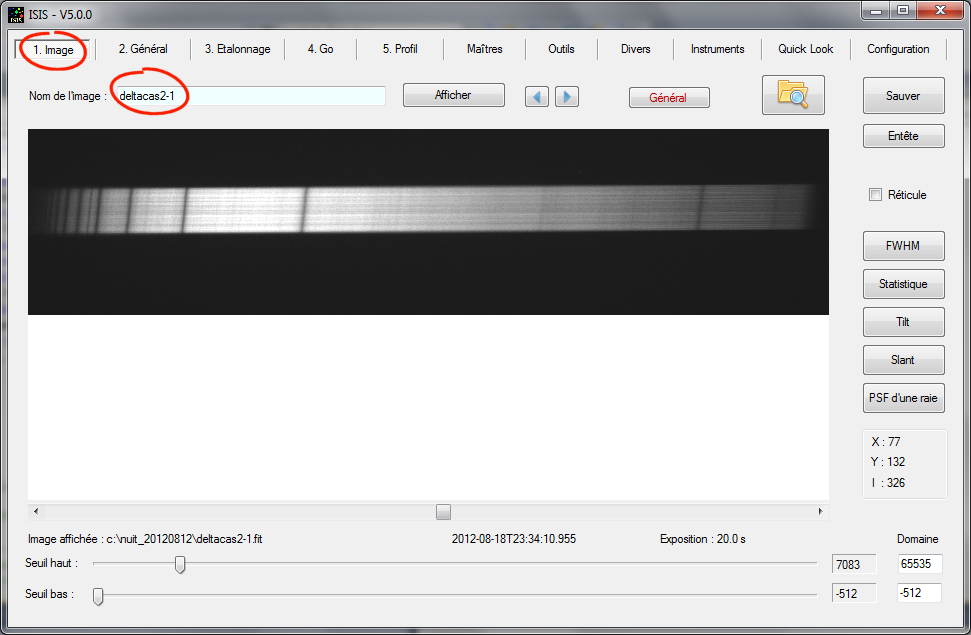Click the horizontal image scrollbar thumb
The height and width of the screenshot is (635, 971).
(x=443, y=512)
